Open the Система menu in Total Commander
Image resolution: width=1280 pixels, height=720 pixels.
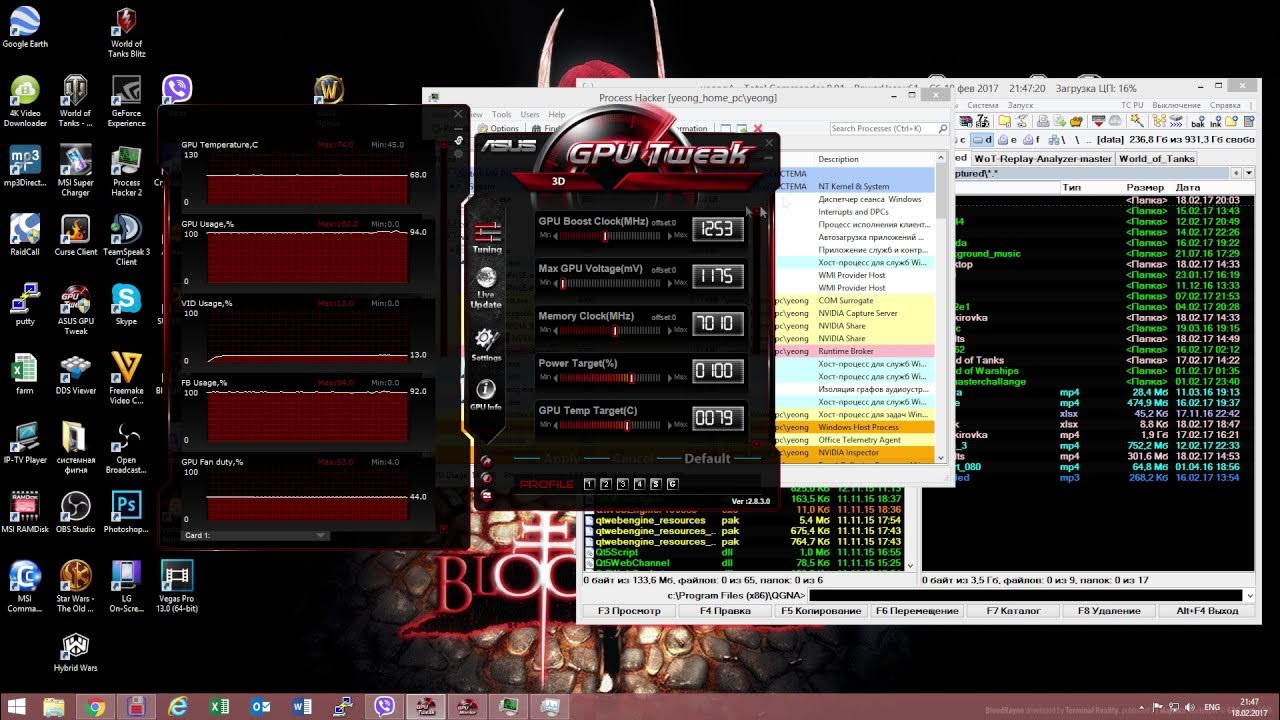pos(982,105)
